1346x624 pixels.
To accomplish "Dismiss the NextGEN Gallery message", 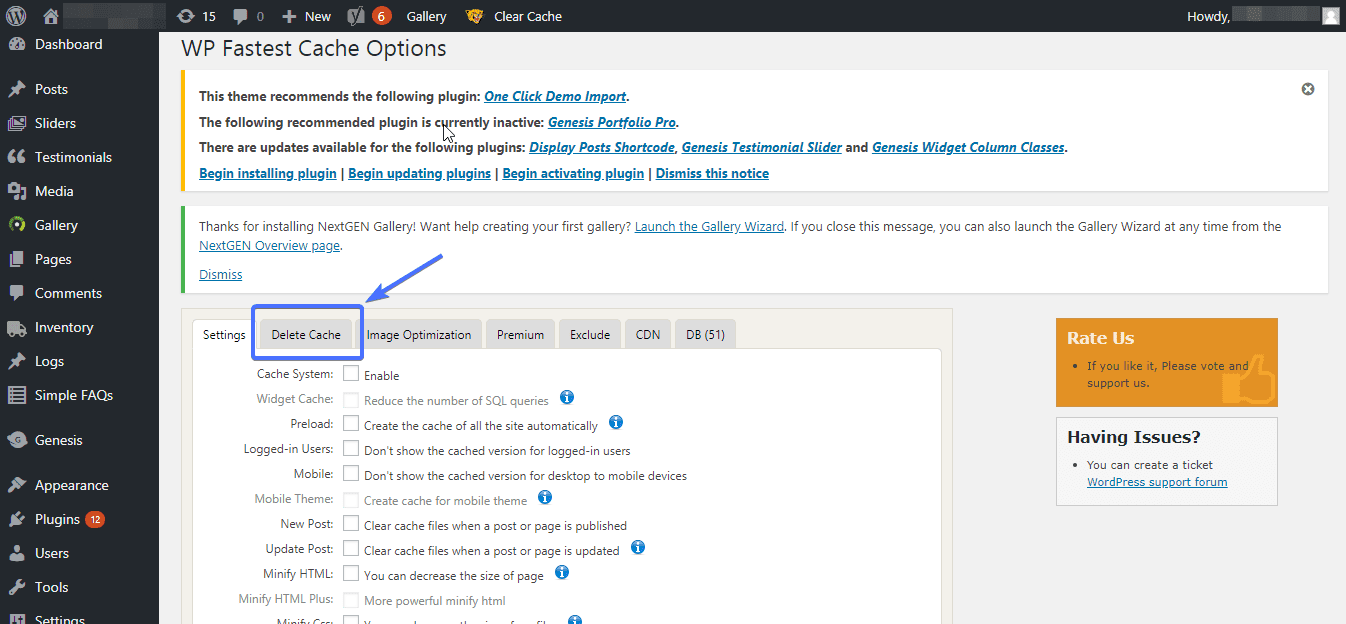I will coord(220,274).
